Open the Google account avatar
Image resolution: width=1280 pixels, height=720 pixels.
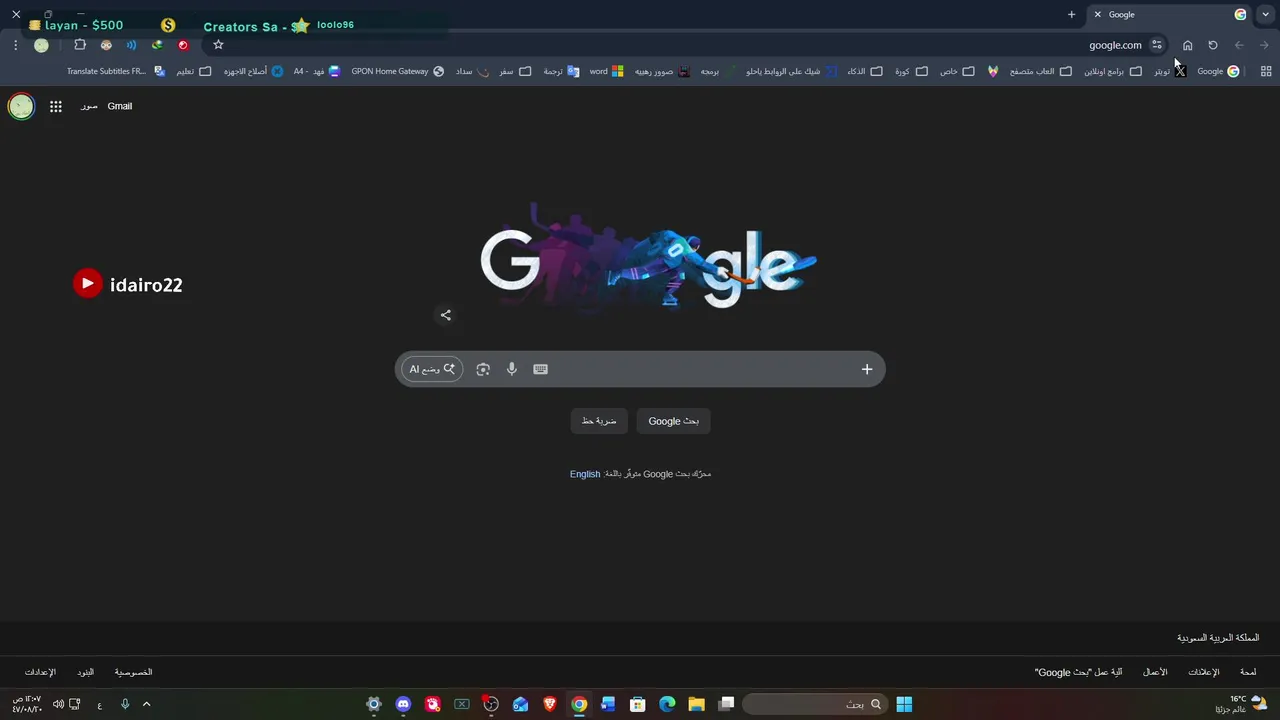pos(21,106)
